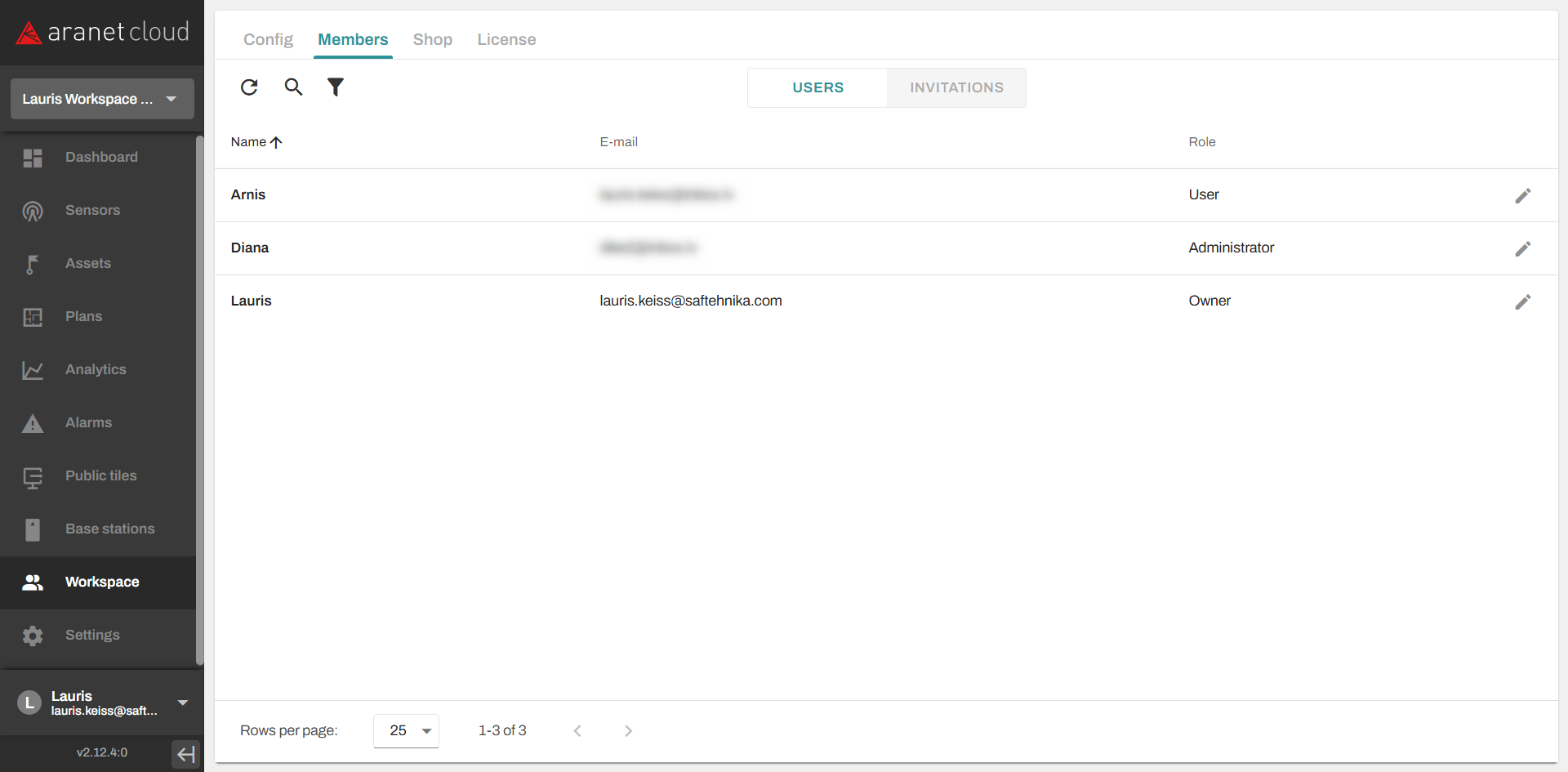Viewport: 1568px width, 772px height.
Task: Select the Users toggle button
Action: (817, 88)
